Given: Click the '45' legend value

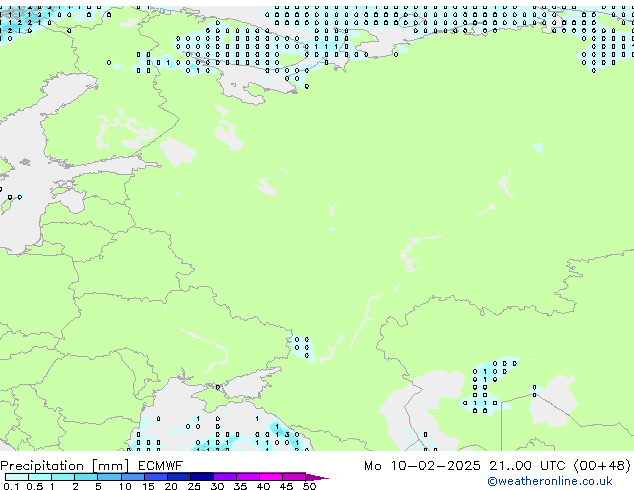Looking at the screenshot, I should pyautogui.click(x=286, y=486).
